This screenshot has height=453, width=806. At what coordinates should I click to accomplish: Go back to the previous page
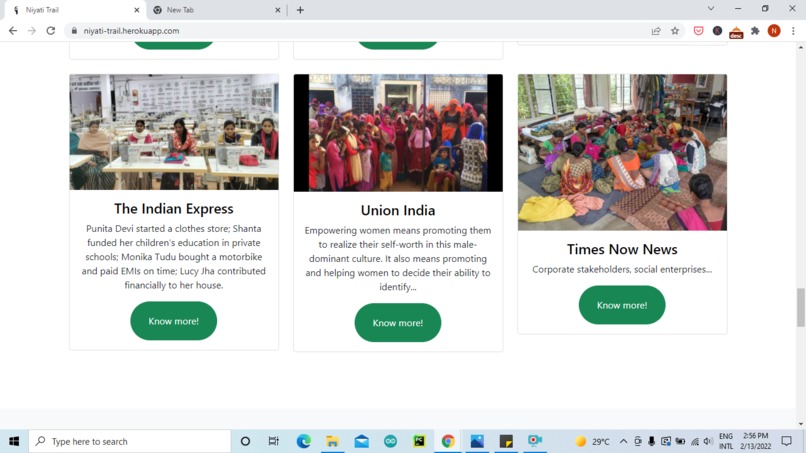(13, 31)
